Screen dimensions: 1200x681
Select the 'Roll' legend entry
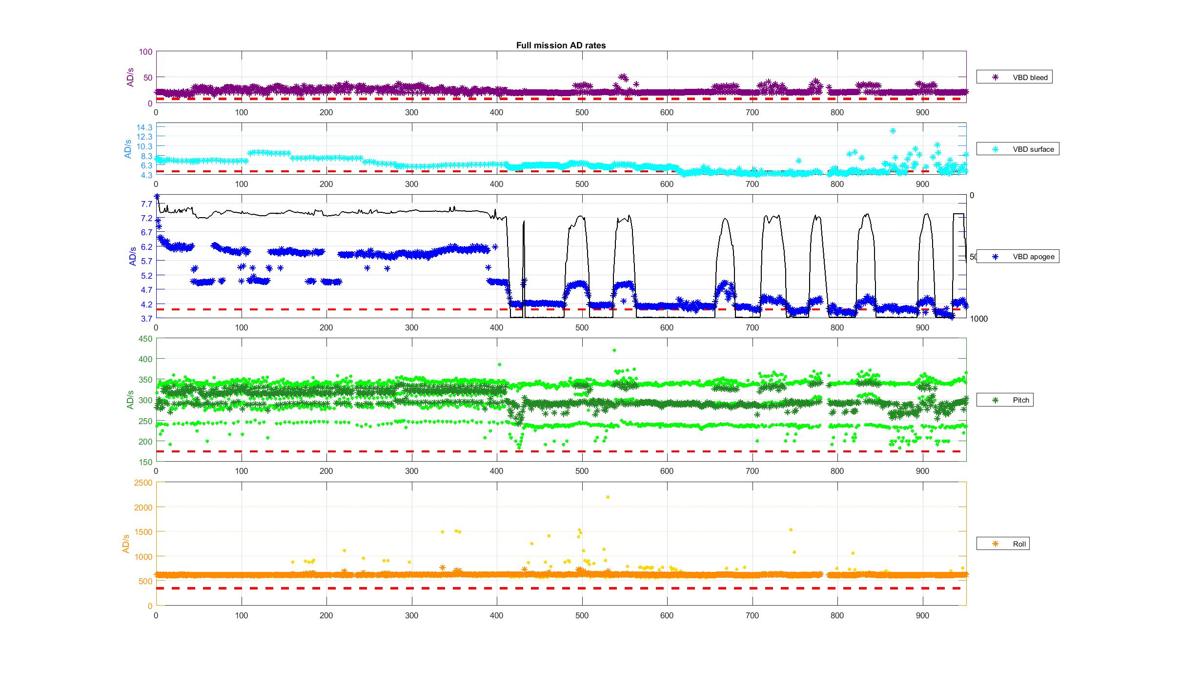[x=1004, y=544]
